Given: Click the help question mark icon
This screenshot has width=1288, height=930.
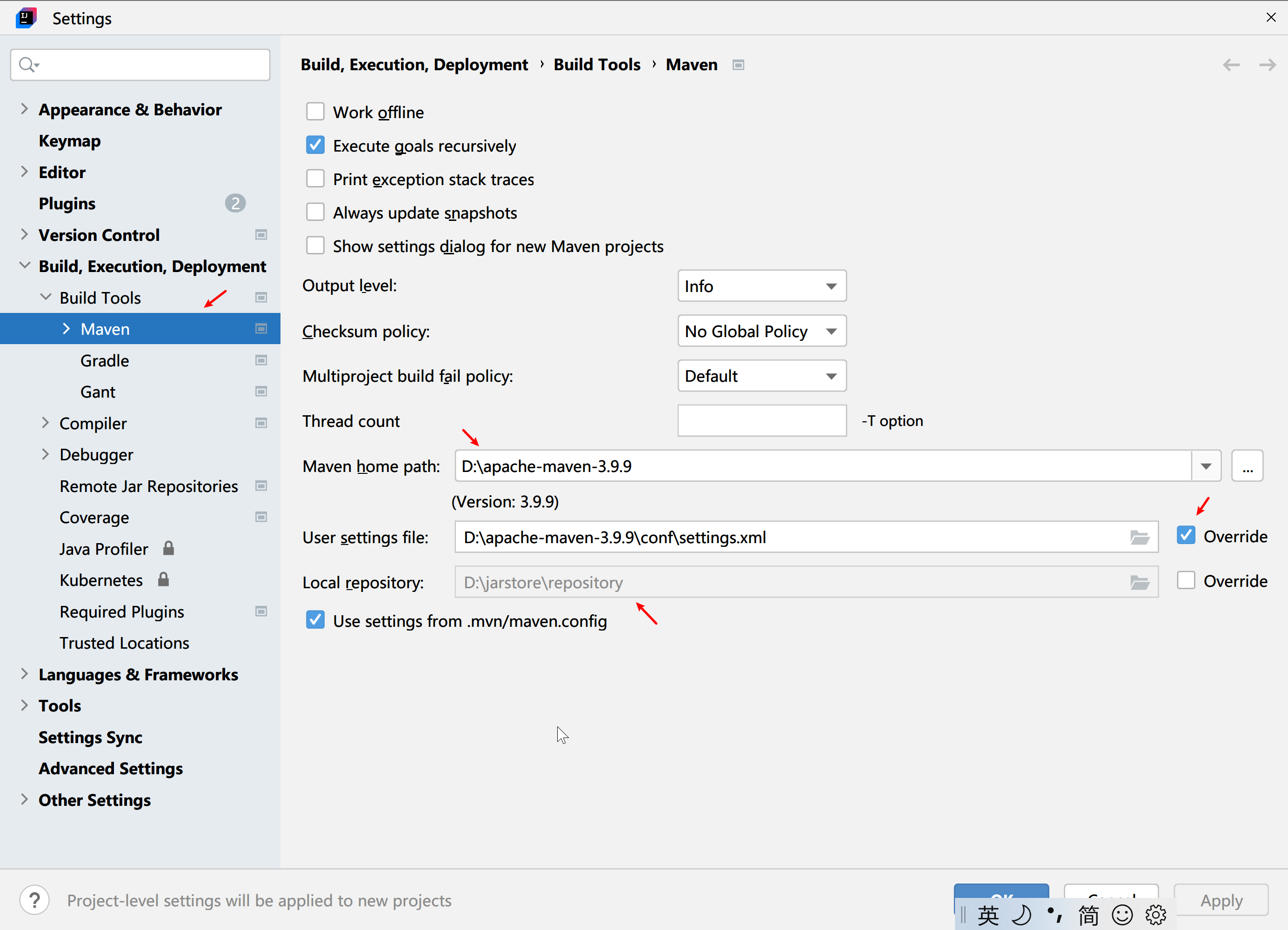Looking at the screenshot, I should pyautogui.click(x=34, y=900).
